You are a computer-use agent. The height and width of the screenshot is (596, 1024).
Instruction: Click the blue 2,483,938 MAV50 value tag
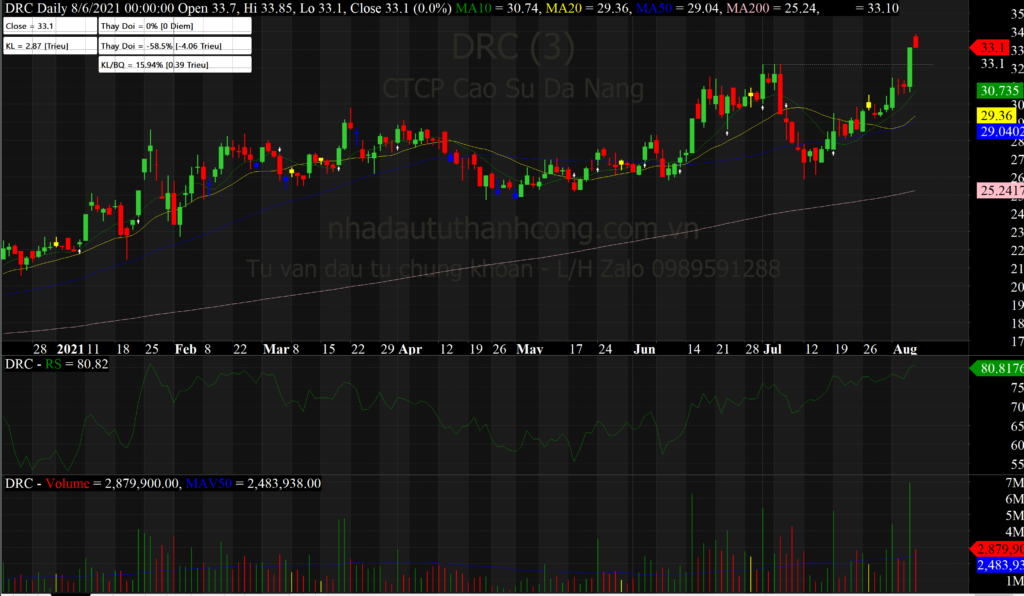(x=998, y=565)
